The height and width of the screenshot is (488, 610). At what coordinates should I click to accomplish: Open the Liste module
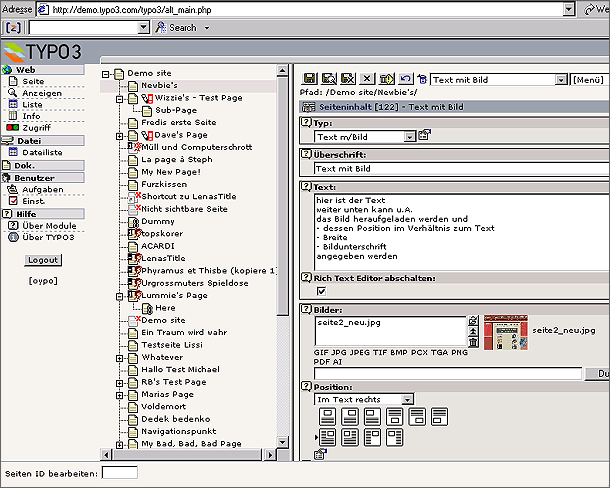32,105
